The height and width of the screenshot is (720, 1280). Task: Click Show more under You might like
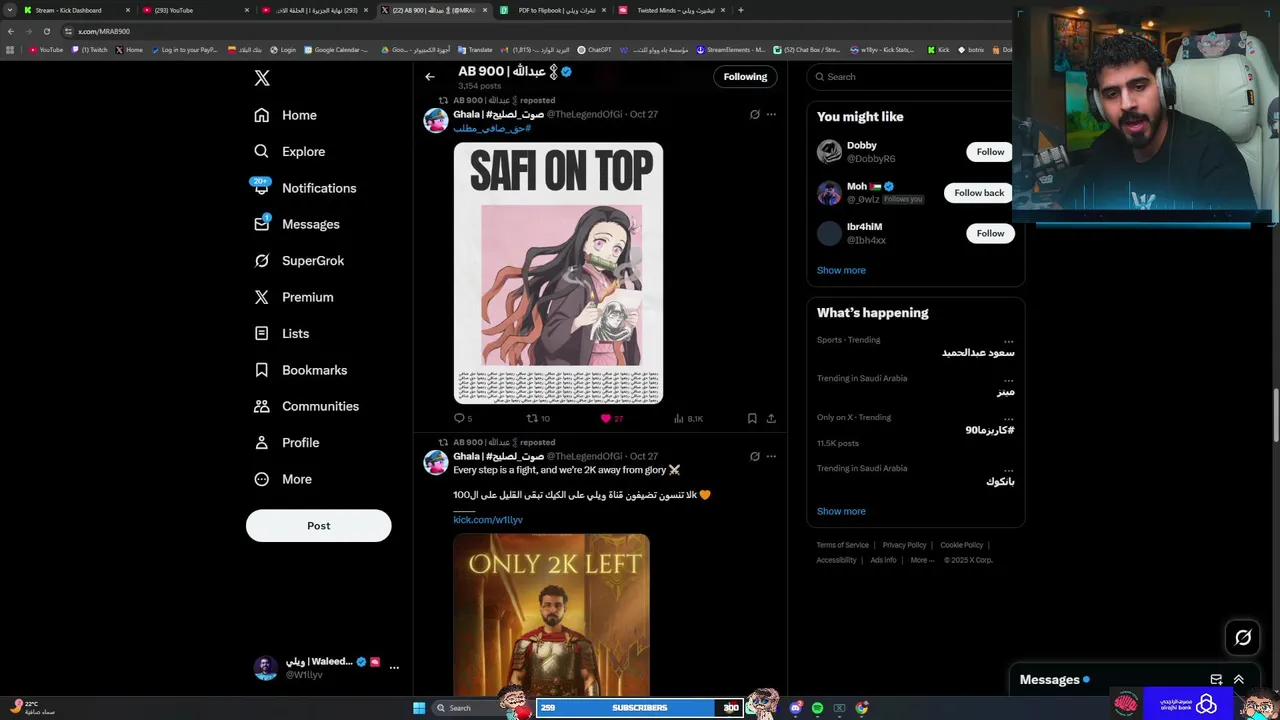[x=841, y=270]
